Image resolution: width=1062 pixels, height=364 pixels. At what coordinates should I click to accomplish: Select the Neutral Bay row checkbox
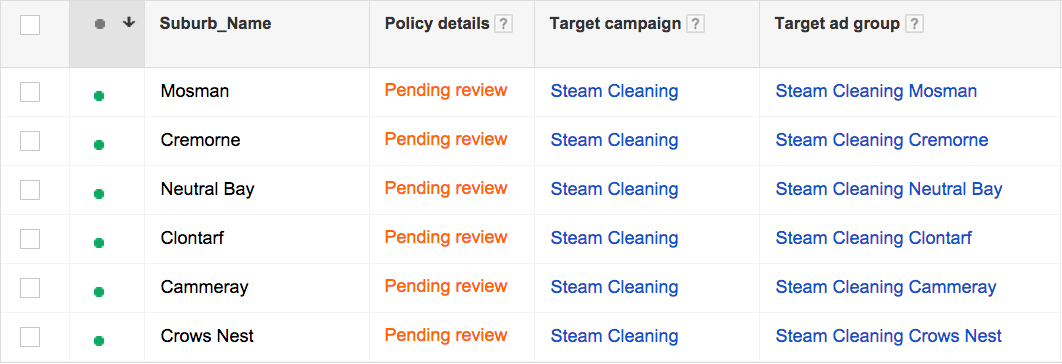pos(30,190)
